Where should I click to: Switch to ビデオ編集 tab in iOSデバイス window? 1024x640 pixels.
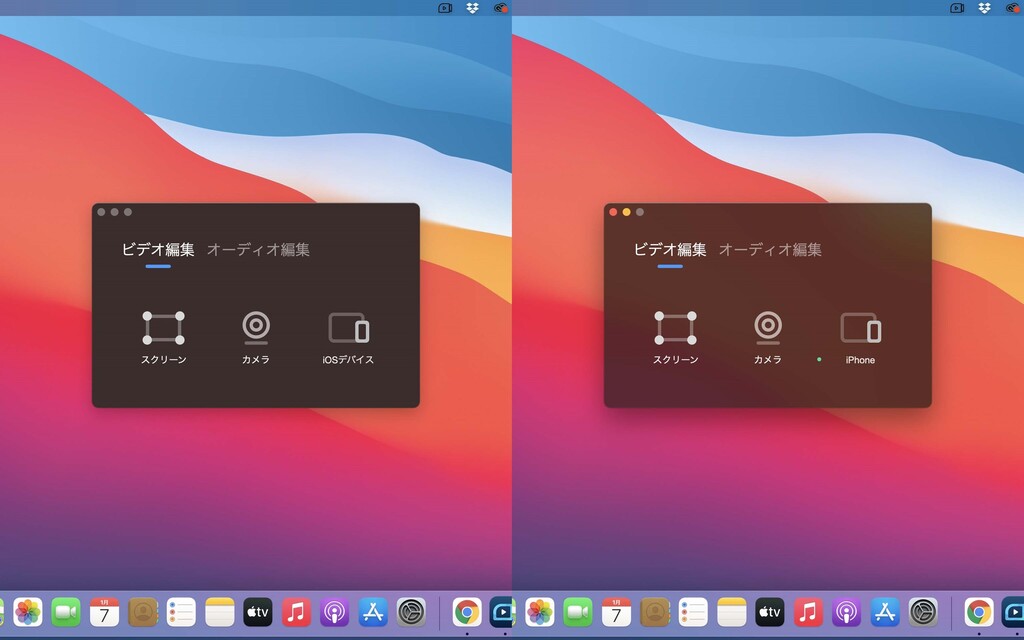click(158, 249)
